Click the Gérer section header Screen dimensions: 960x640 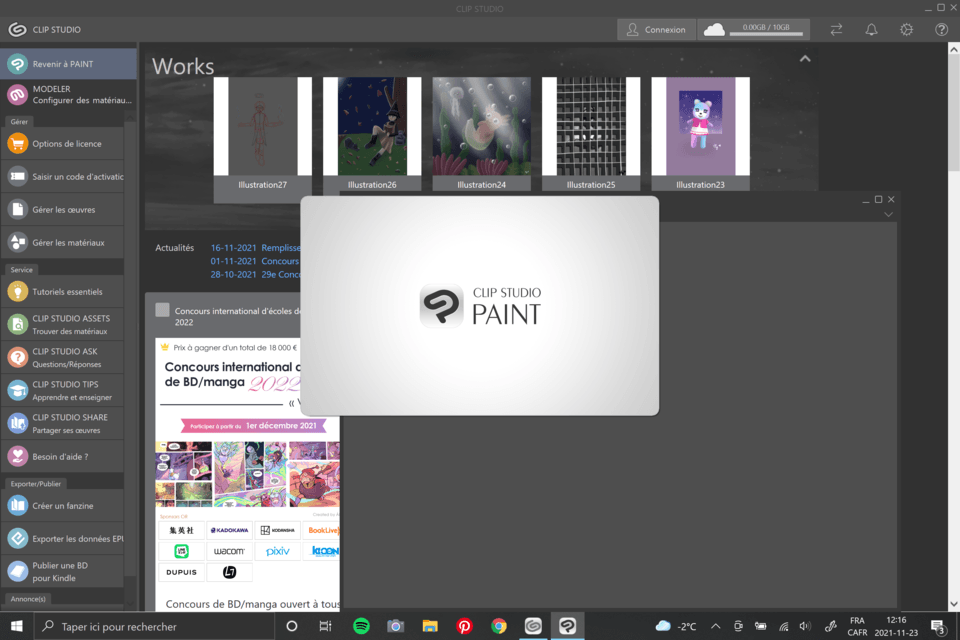point(19,121)
